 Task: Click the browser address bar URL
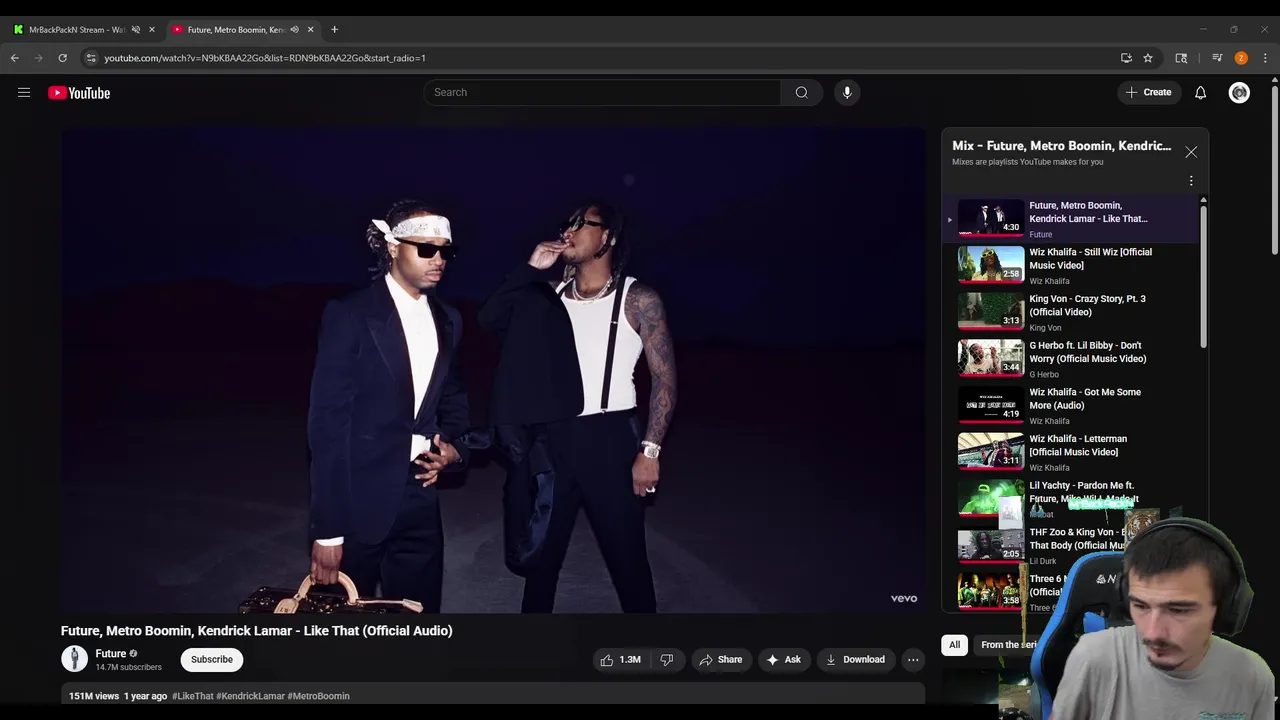click(265, 58)
